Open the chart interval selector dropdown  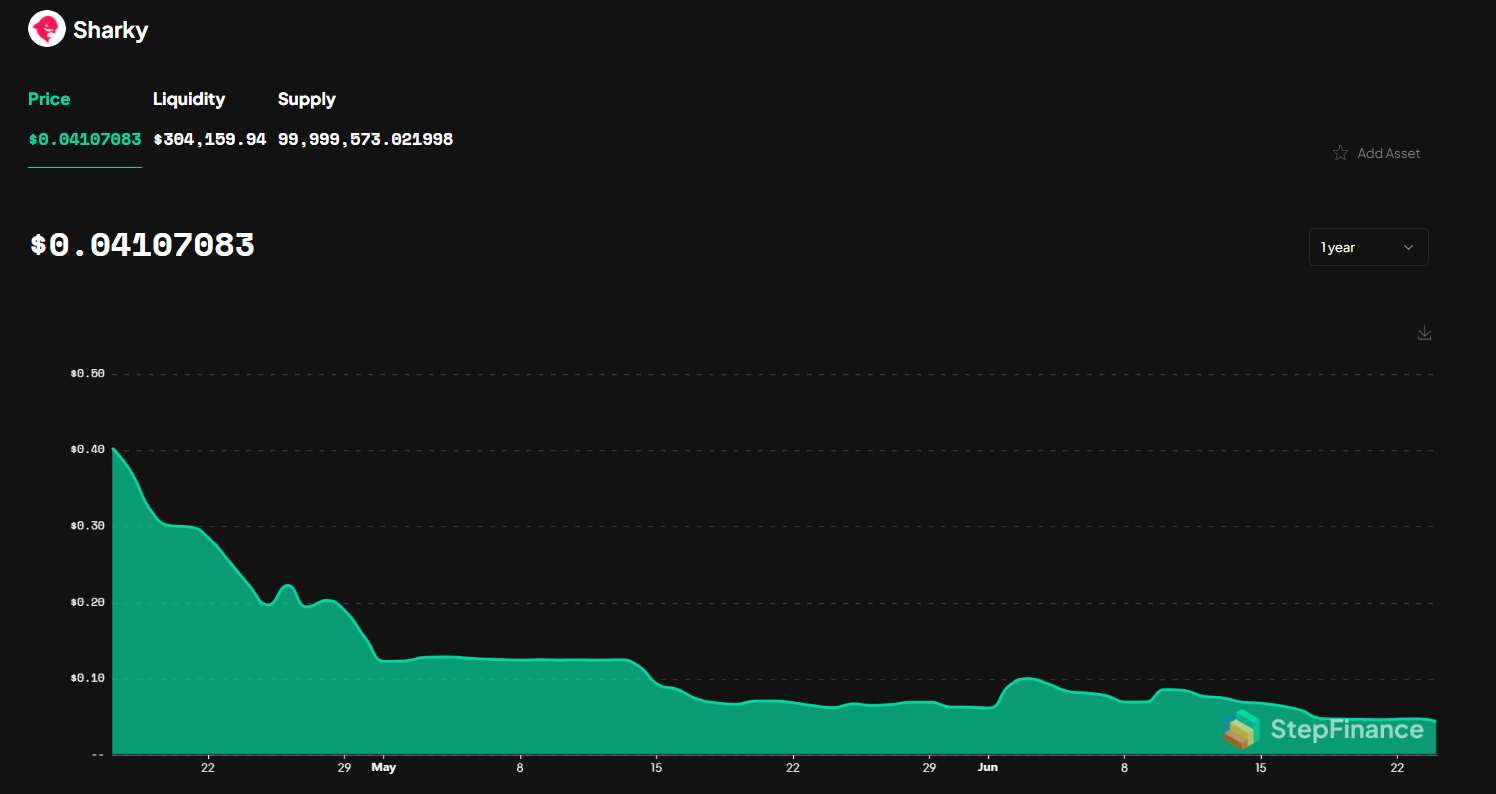tap(1368, 247)
